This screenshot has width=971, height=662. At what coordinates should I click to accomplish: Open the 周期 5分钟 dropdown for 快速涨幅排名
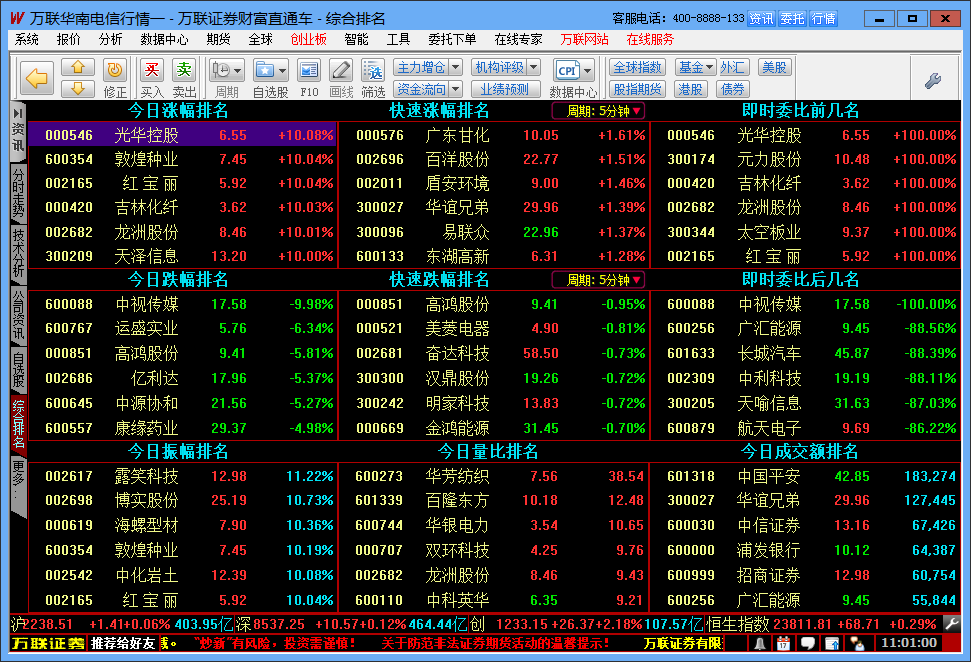tap(599, 111)
